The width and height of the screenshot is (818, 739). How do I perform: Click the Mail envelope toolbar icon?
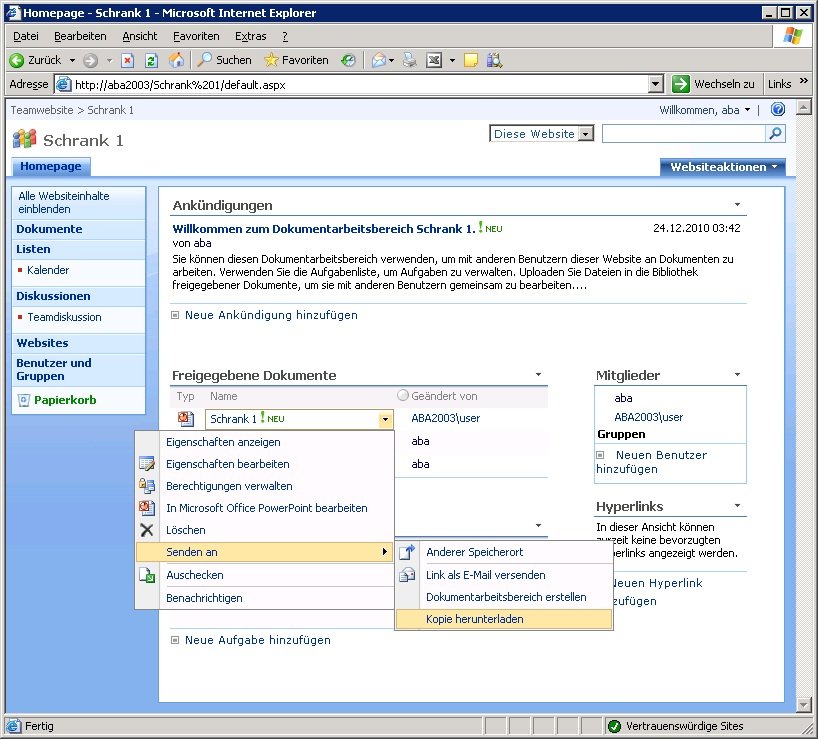(x=379, y=60)
